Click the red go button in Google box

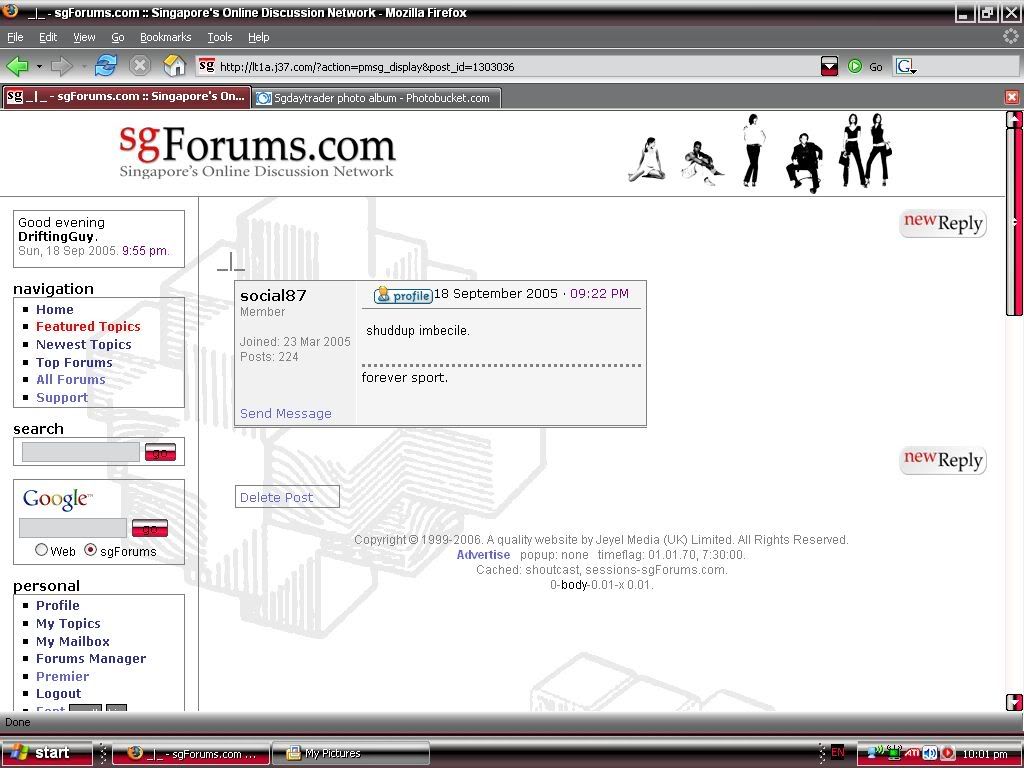pyautogui.click(x=150, y=528)
